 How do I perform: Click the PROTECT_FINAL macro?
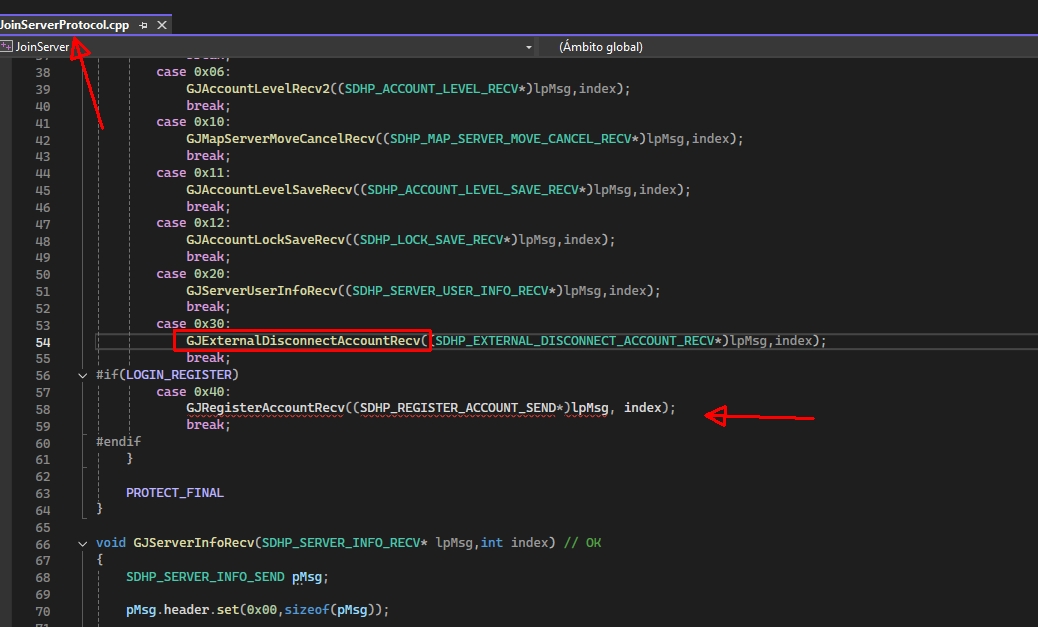tap(175, 493)
